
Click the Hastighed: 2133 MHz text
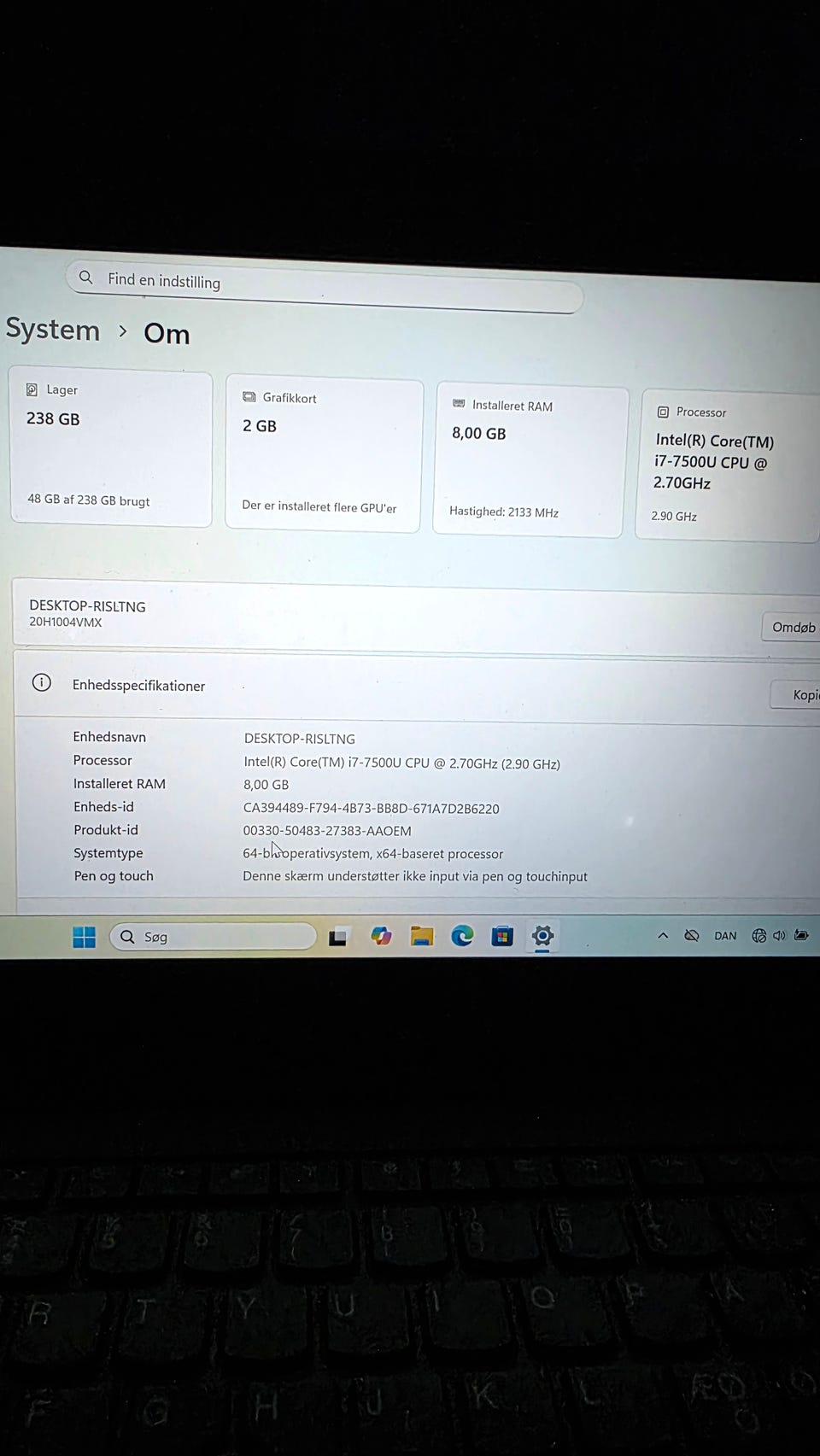(x=504, y=512)
